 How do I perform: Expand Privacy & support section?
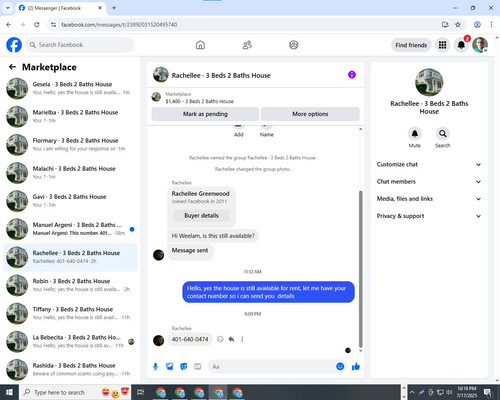point(429,216)
